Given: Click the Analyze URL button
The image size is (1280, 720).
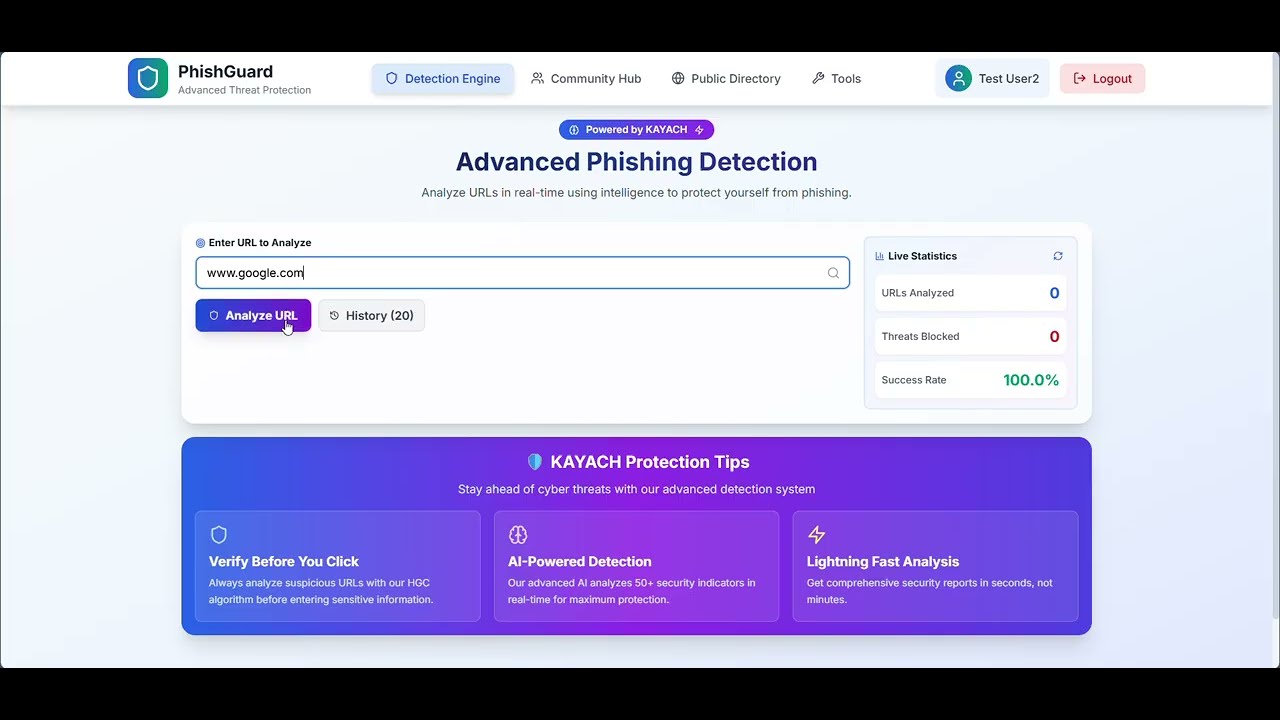Looking at the screenshot, I should coord(253,315).
